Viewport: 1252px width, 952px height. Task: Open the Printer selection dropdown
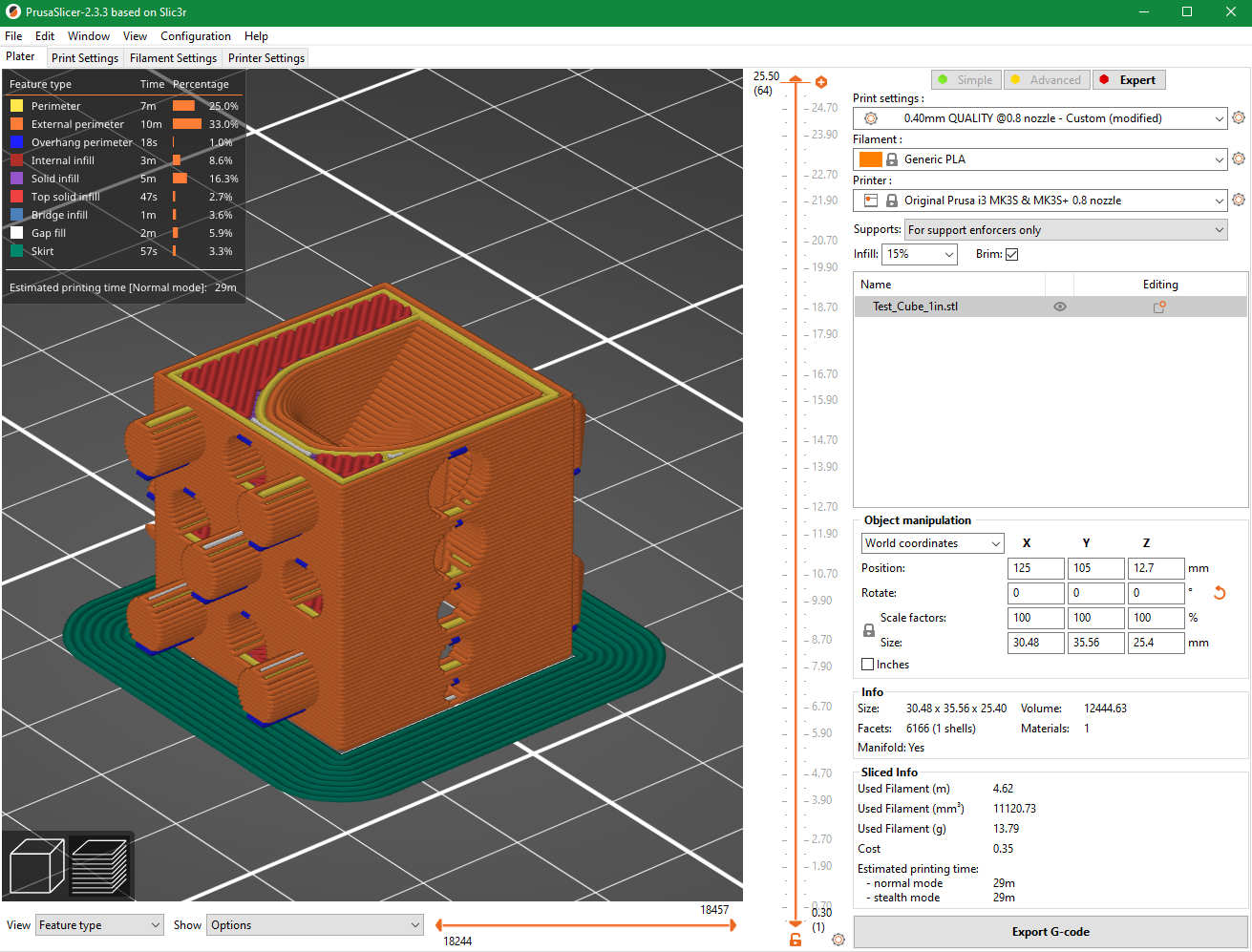[x=1039, y=201]
